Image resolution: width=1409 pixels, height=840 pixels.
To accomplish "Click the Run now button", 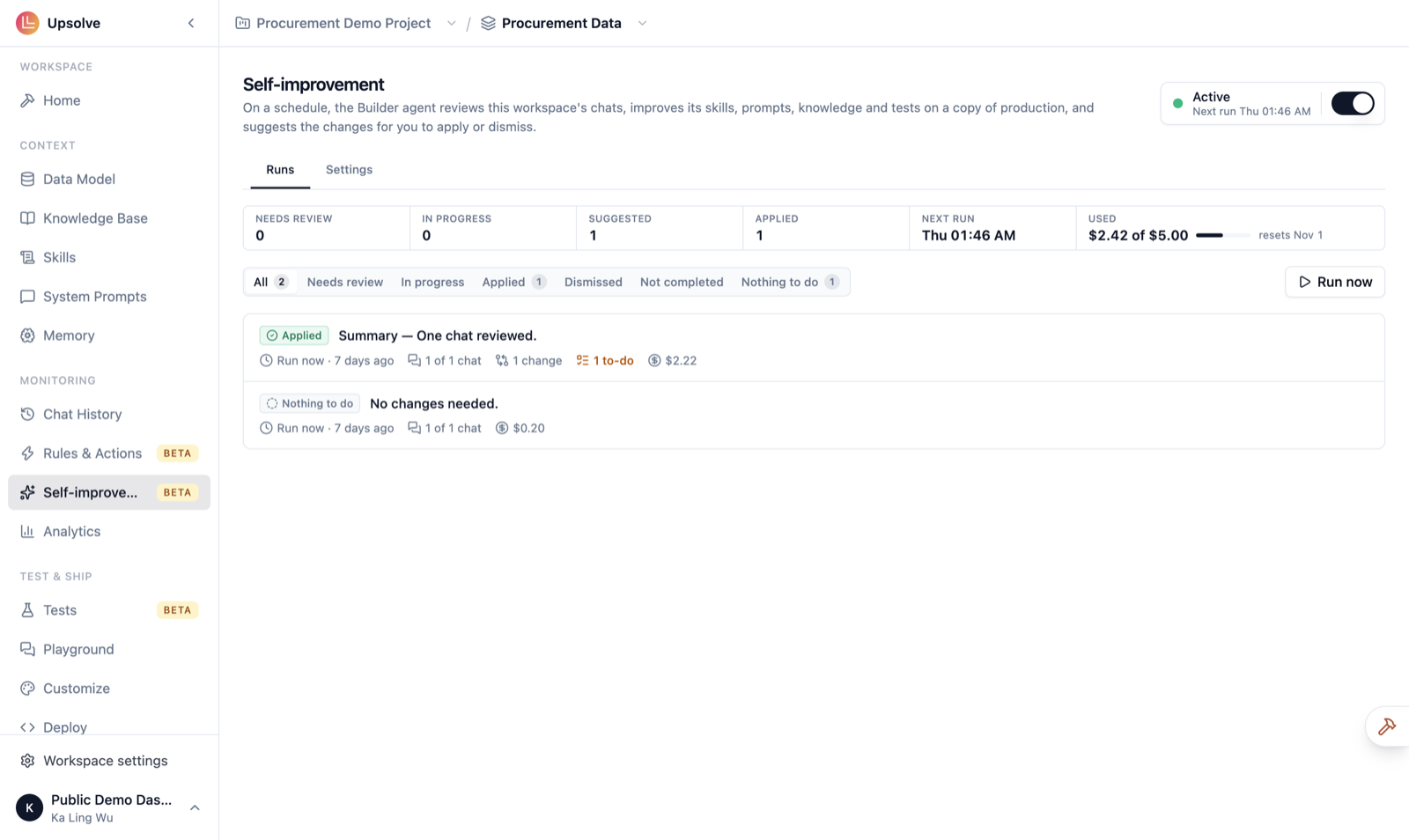I will pyautogui.click(x=1335, y=282).
